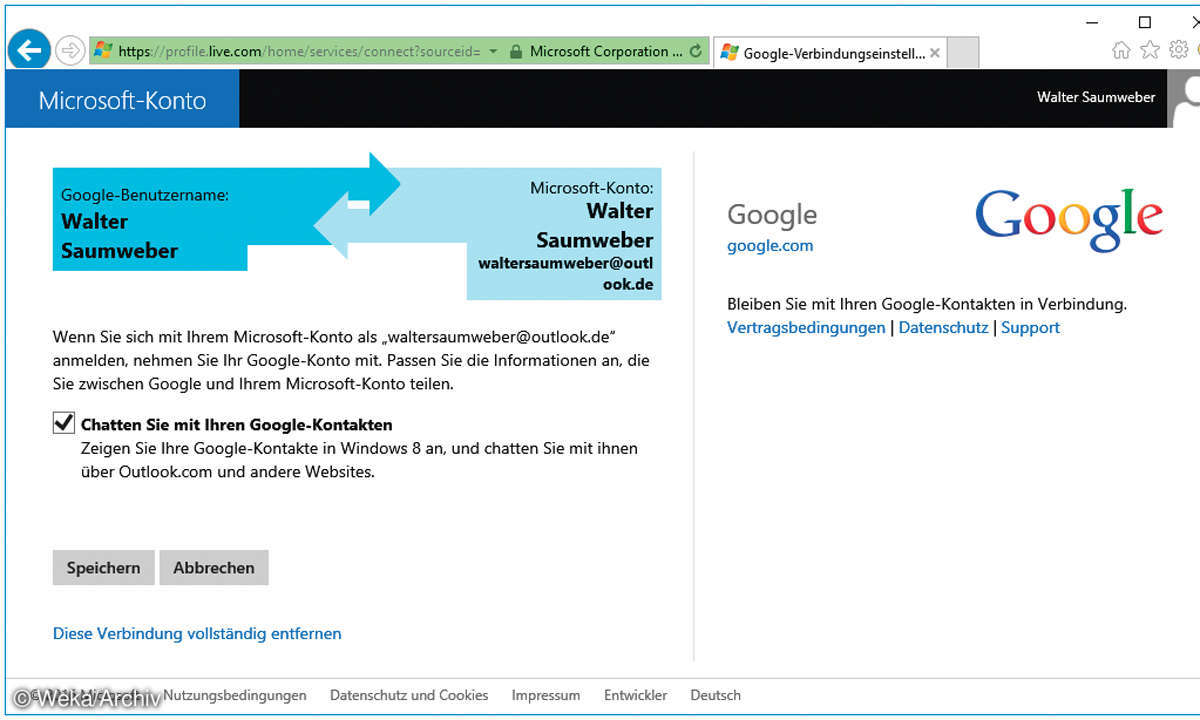Click the Abbrechen button

214,567
